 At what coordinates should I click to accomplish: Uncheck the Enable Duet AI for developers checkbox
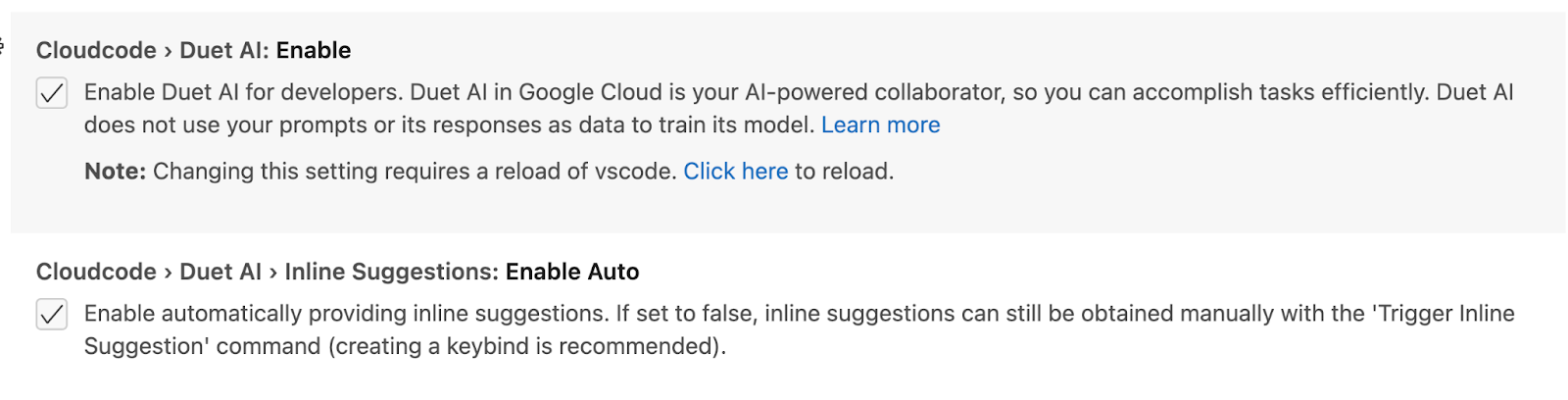point(52,93)
